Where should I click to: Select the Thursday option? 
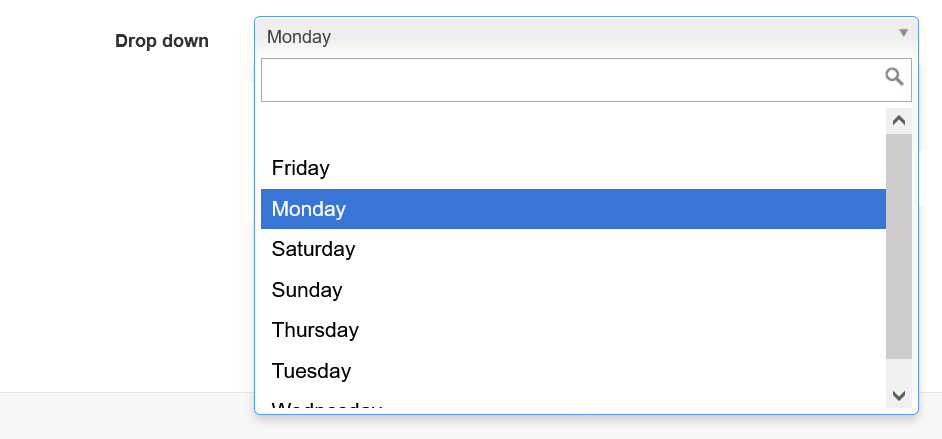coord(573,330)
